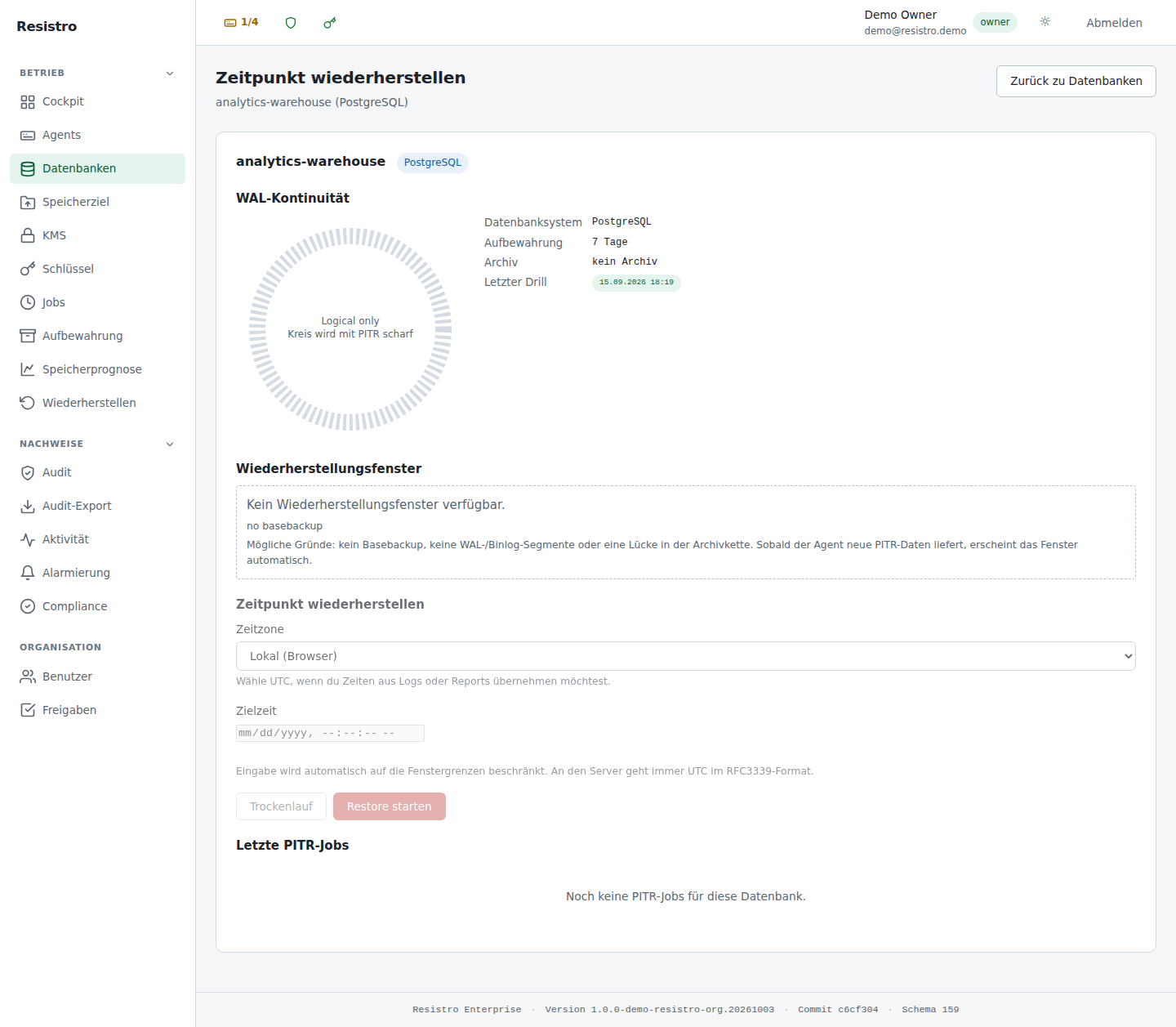
Task: Open the Zeitzone dropdown
Action: coord(686,656)
